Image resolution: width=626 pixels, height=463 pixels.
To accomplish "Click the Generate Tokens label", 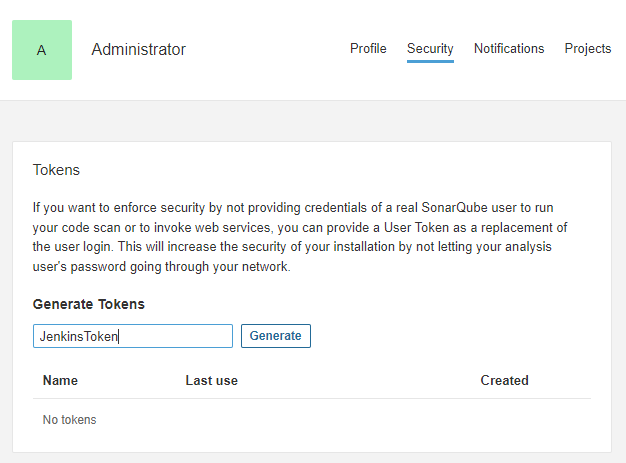I will [88, 304].
